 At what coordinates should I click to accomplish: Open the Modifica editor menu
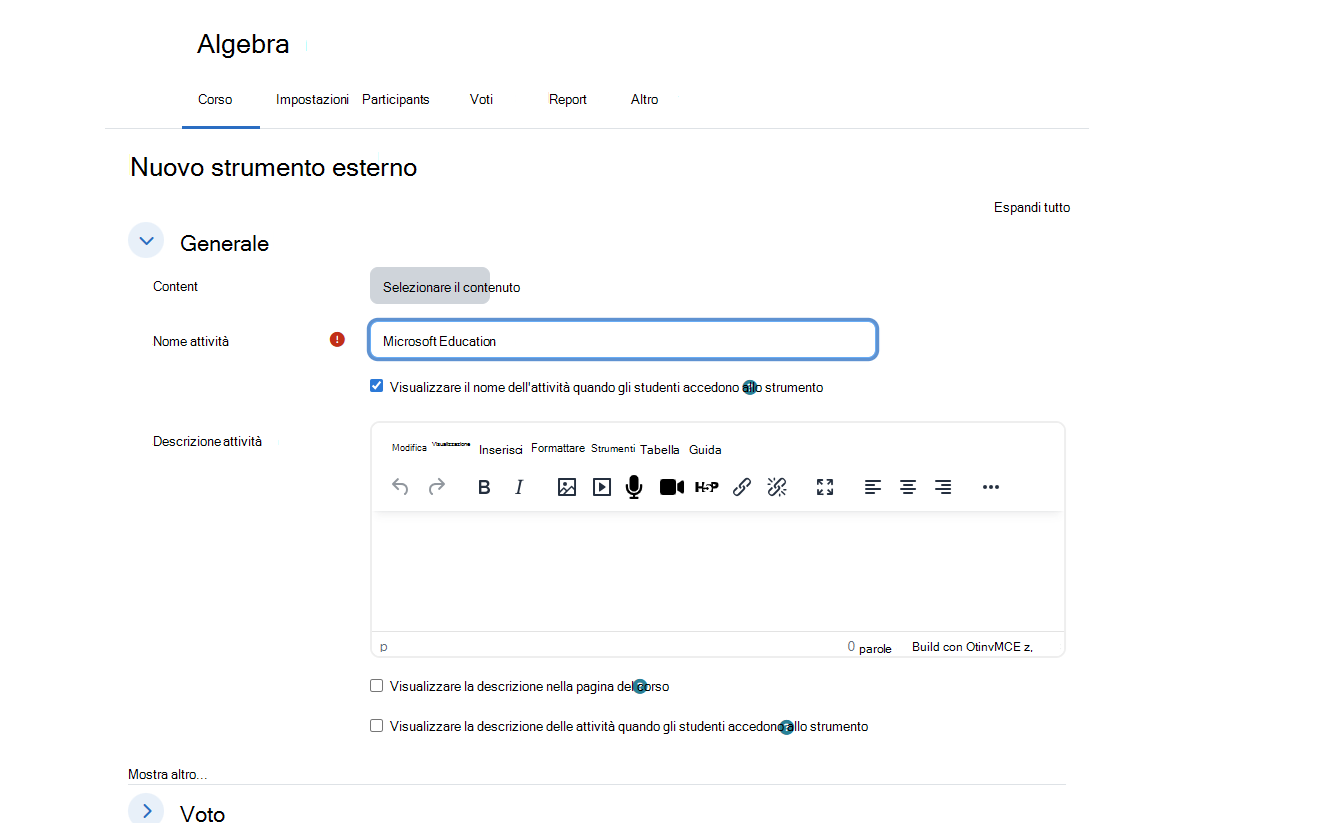coord(409,448)
